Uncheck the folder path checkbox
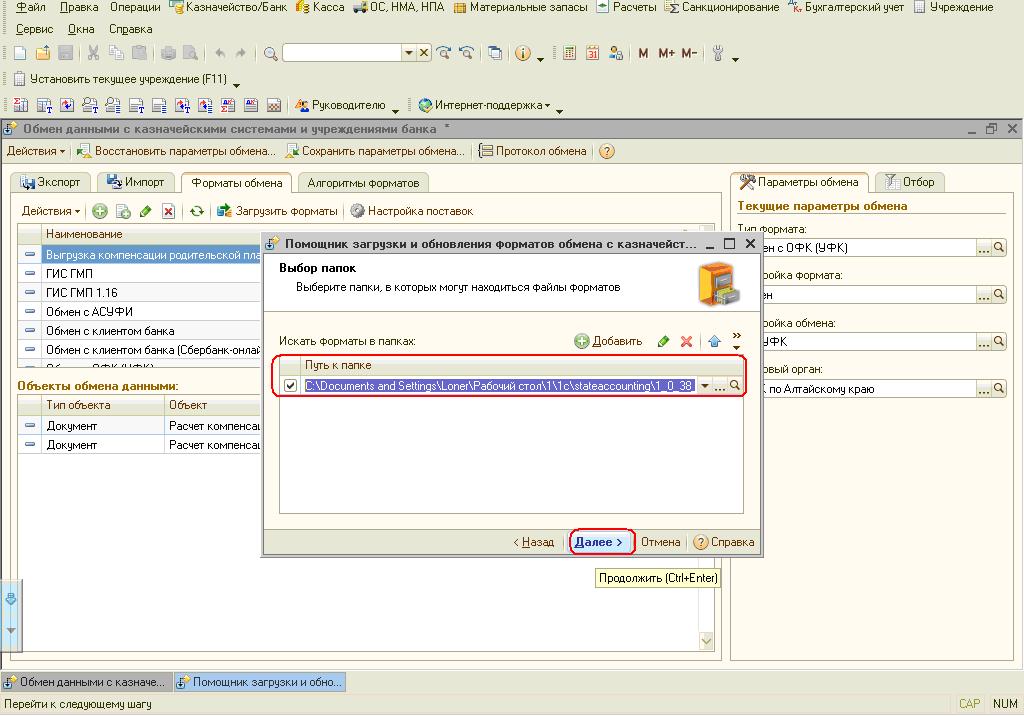 pyautogui.click(x=290, y=386)
